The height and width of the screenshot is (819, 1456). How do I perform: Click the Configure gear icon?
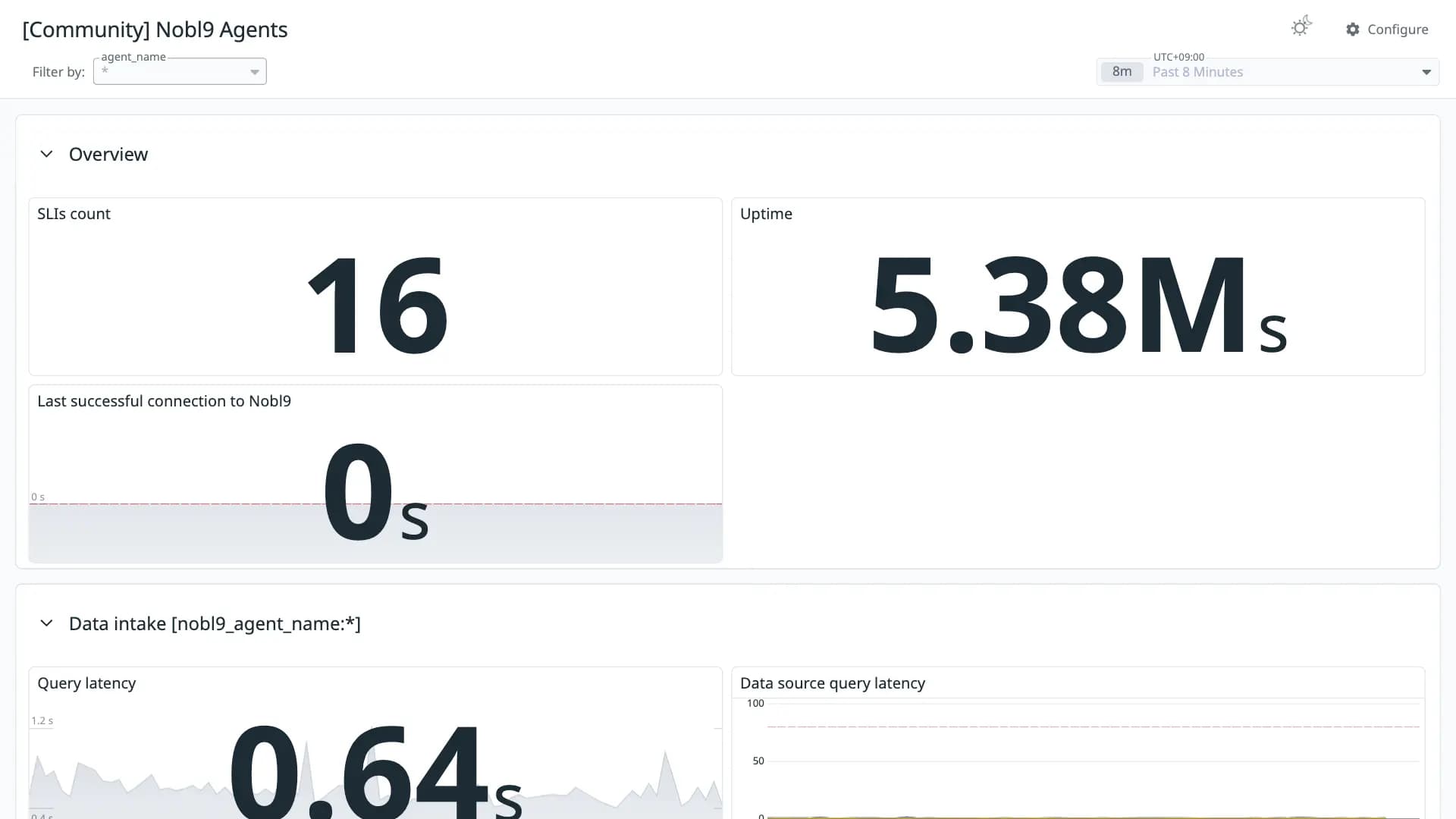1353,30
